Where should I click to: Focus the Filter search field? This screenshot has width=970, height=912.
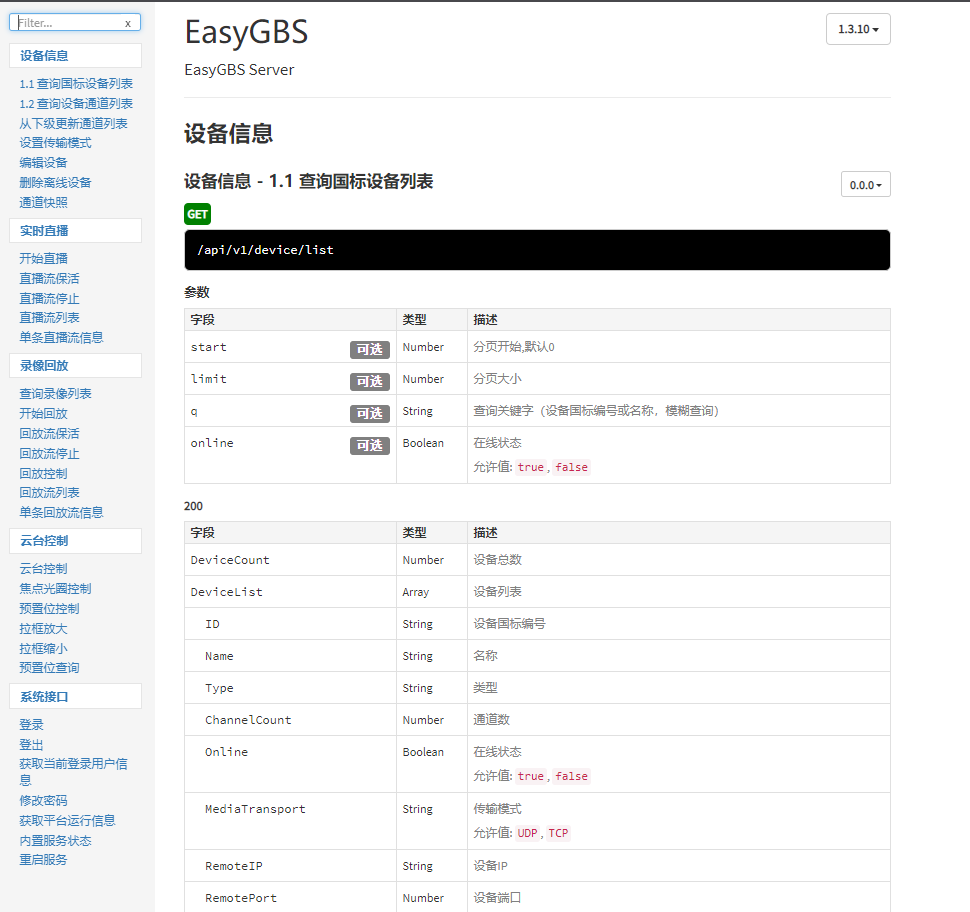pos(75,23)
